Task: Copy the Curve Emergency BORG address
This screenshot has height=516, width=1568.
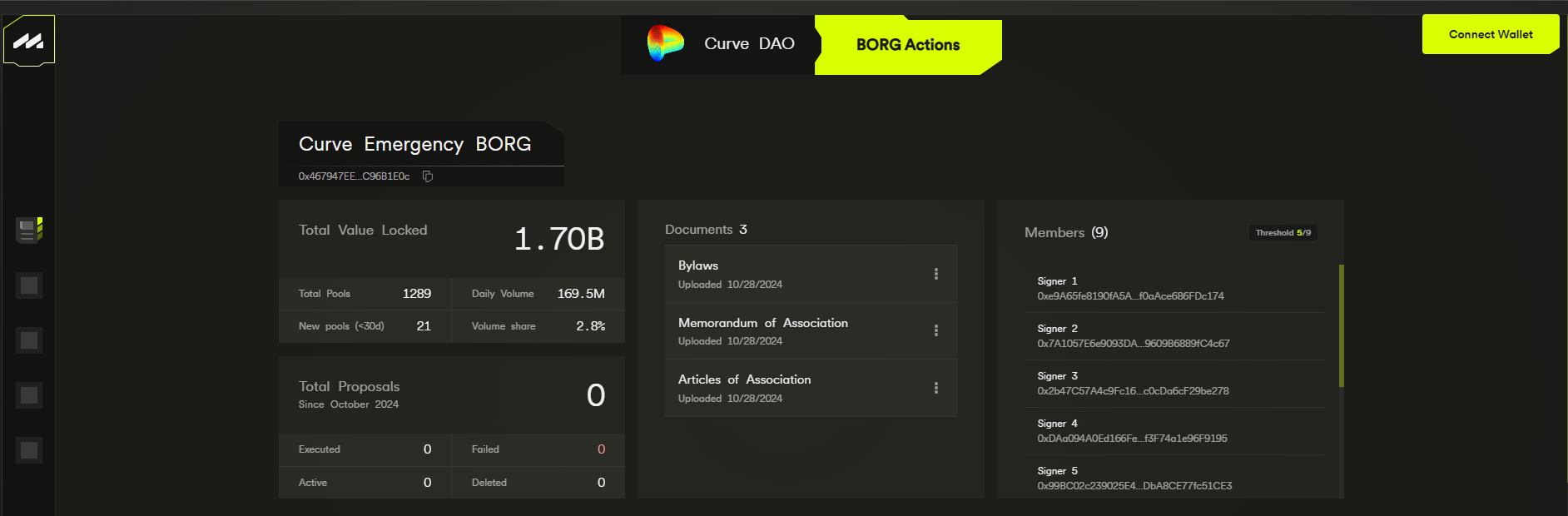Action: pos(428,176)
